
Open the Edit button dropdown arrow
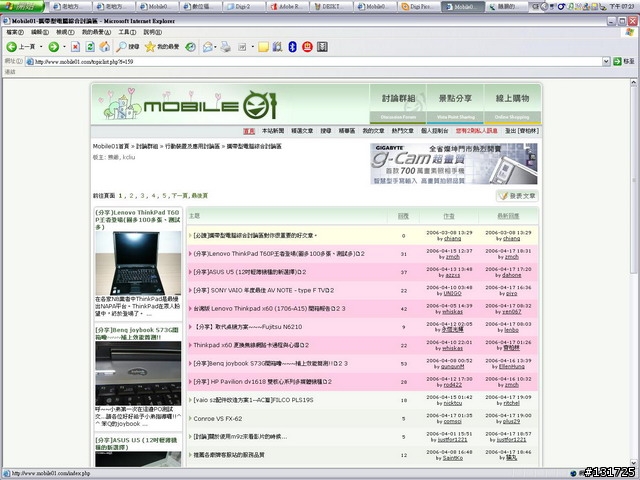(x=253, y=47)
